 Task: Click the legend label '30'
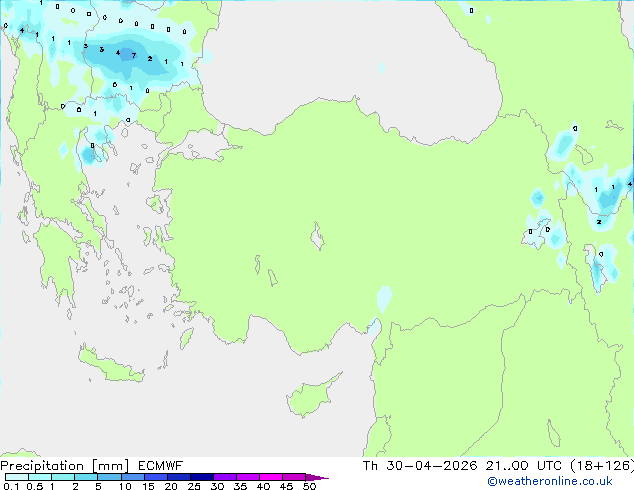pos(217,486)
